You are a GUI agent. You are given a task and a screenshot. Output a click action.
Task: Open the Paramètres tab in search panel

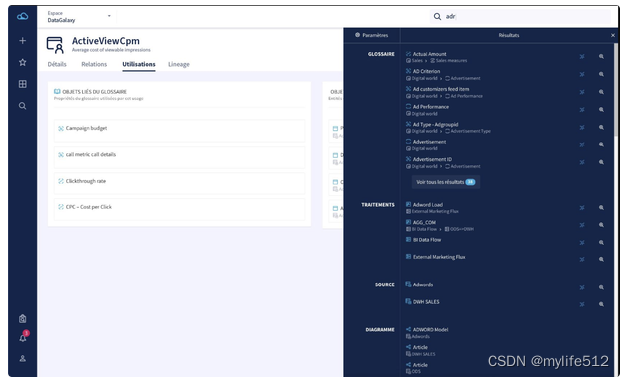tap(371, 35)
